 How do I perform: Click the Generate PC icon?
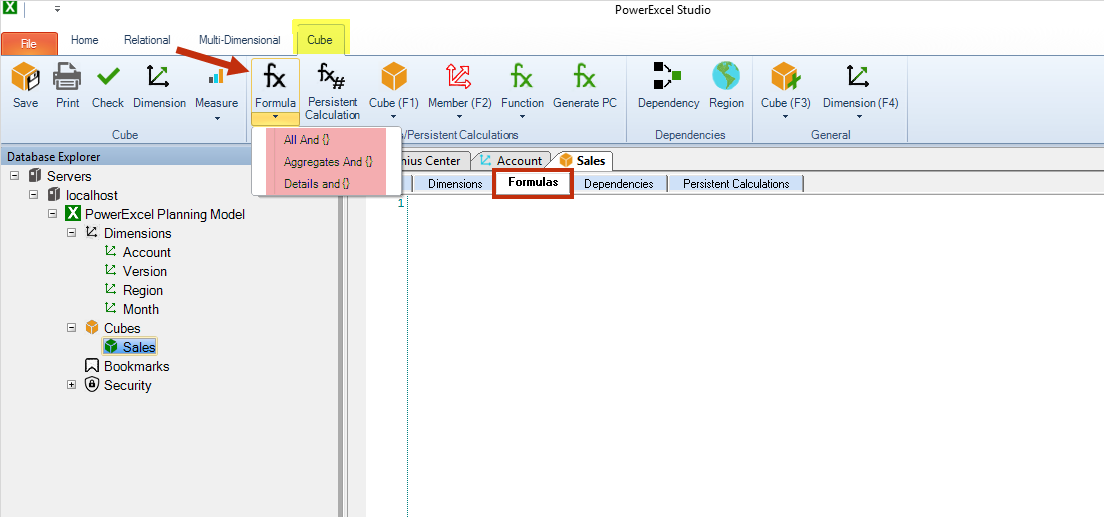(x=584, y=76)
